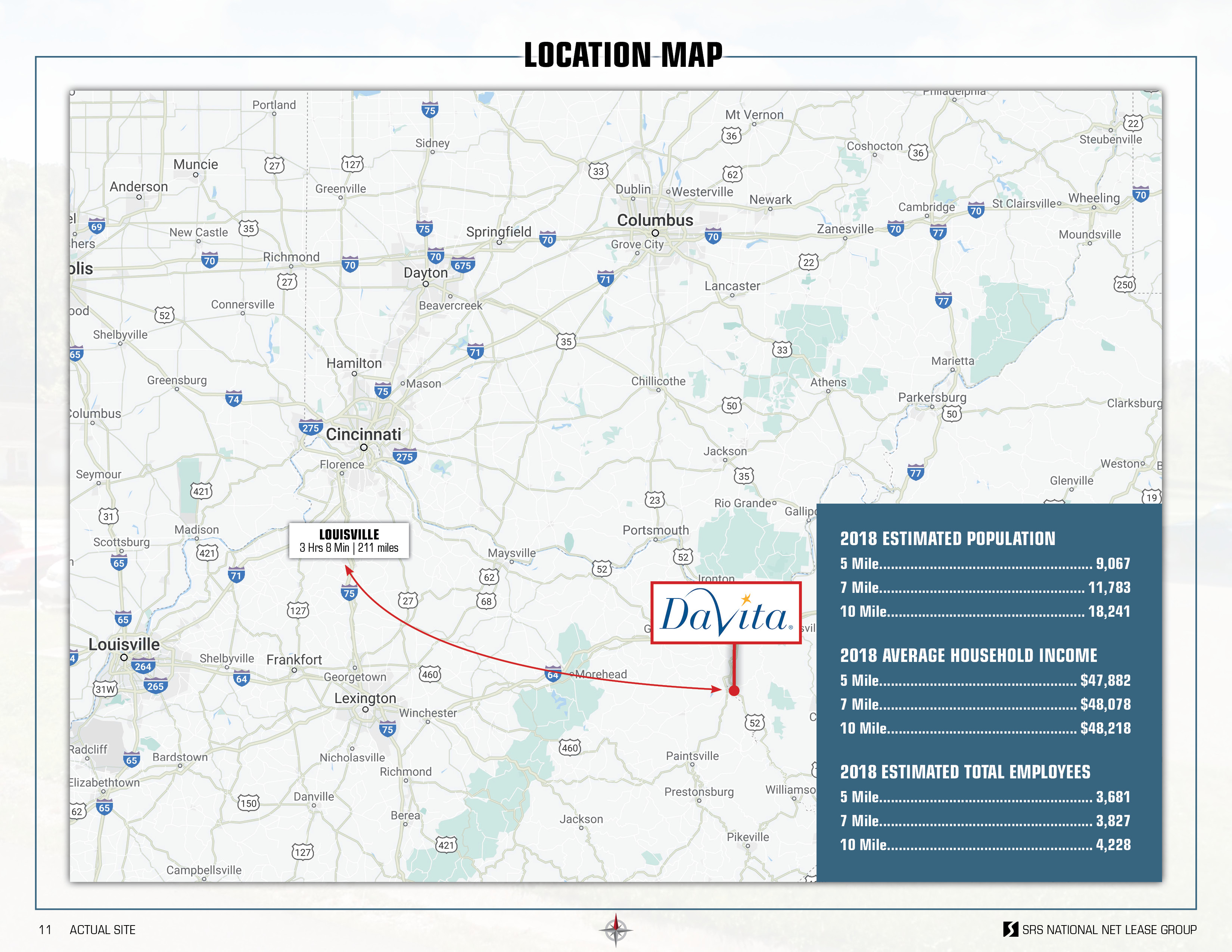
Task: Click the 10 Mile income value $48,218
Action: click(x=1105, y=728)
